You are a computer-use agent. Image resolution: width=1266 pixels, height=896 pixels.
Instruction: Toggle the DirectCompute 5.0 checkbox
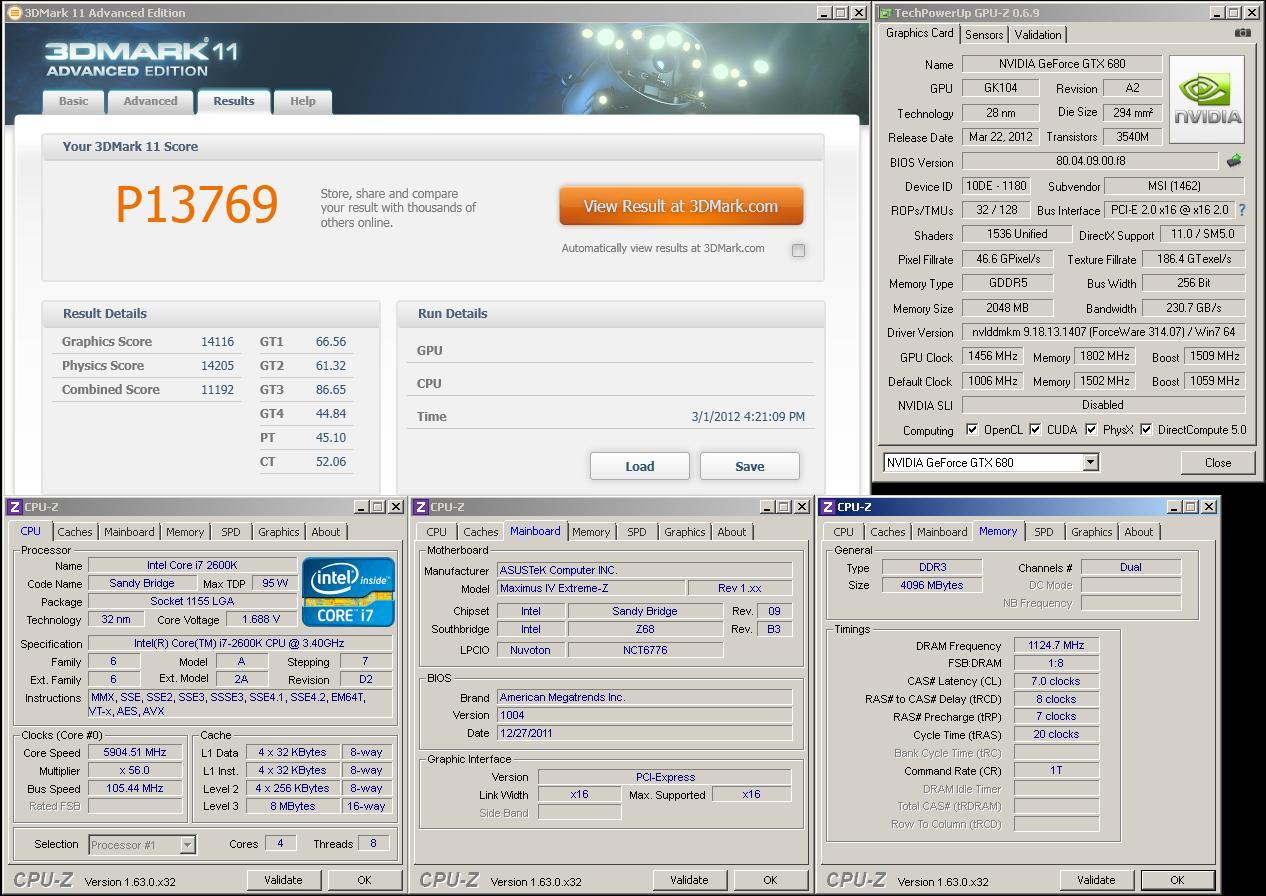1146,430
